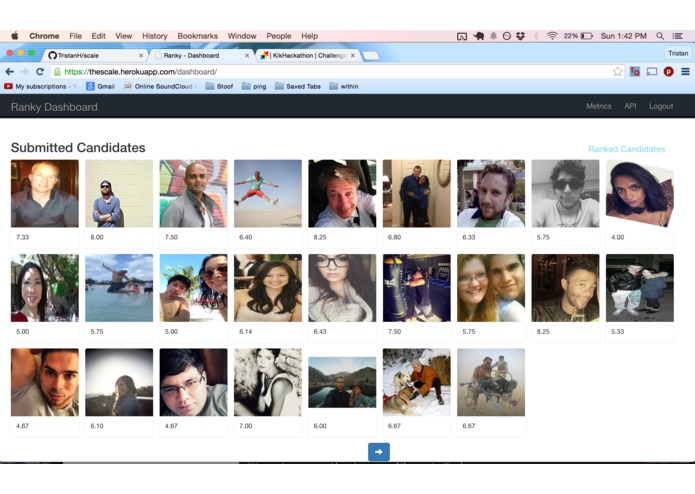Viewport: 695px width, 494px height.
Task: Click the Tristan profile button
Action: pyautogui.click(x=678, y=53)
